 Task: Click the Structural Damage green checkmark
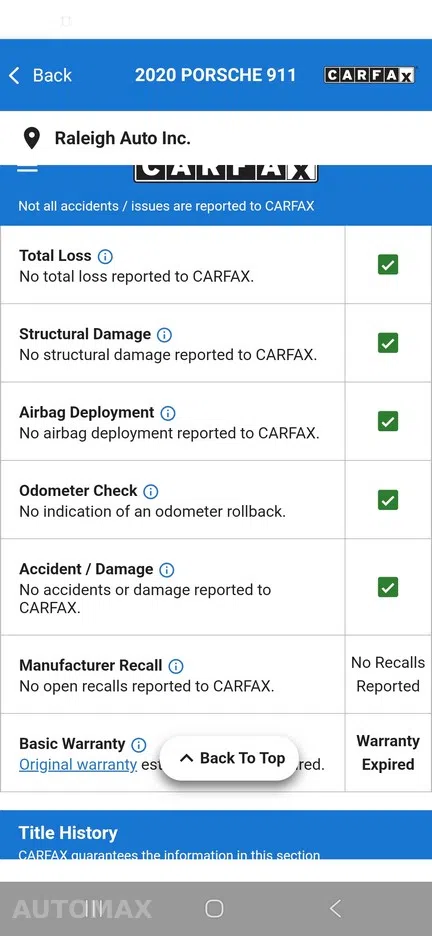(x=388, y=343)
